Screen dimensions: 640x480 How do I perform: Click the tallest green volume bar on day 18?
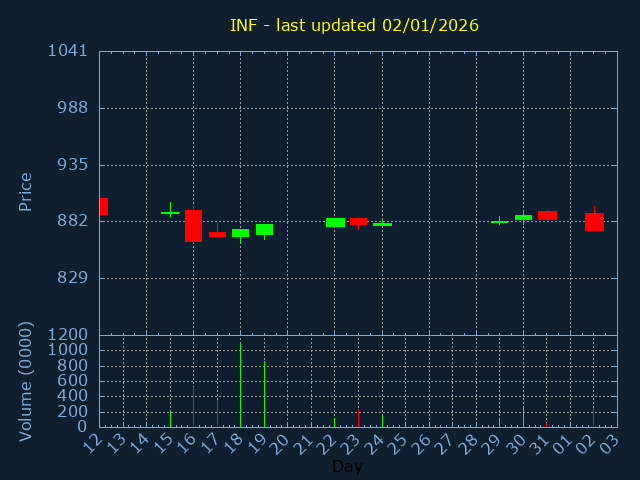point(240,385)
